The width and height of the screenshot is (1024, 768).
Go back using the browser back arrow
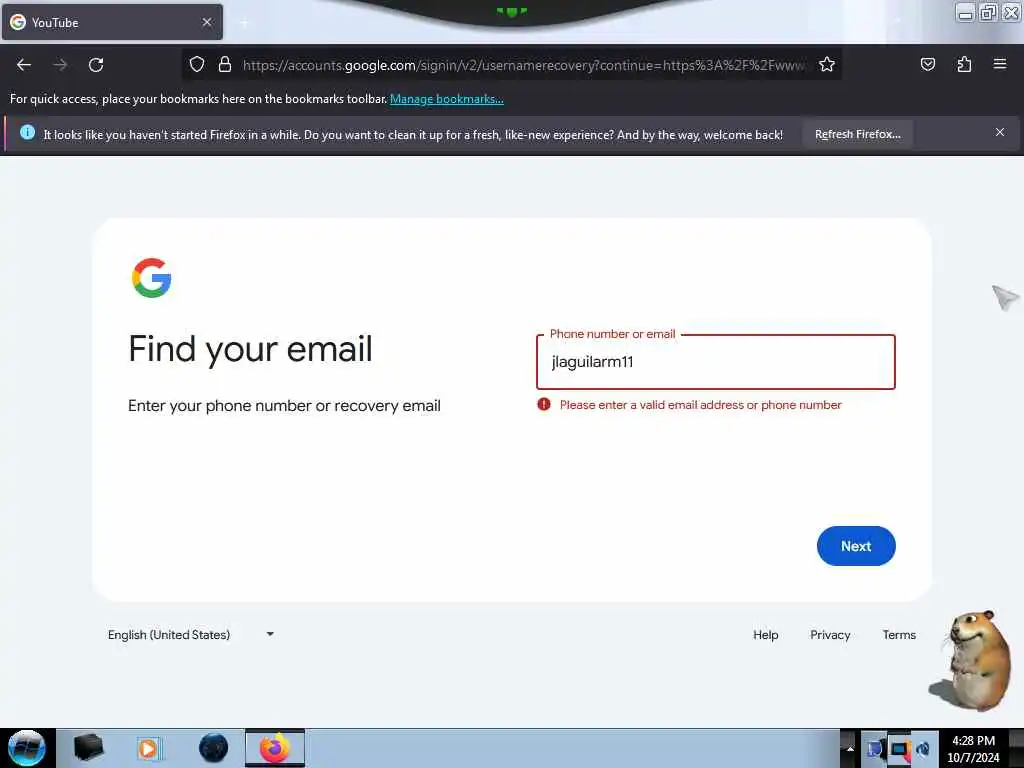24,65
